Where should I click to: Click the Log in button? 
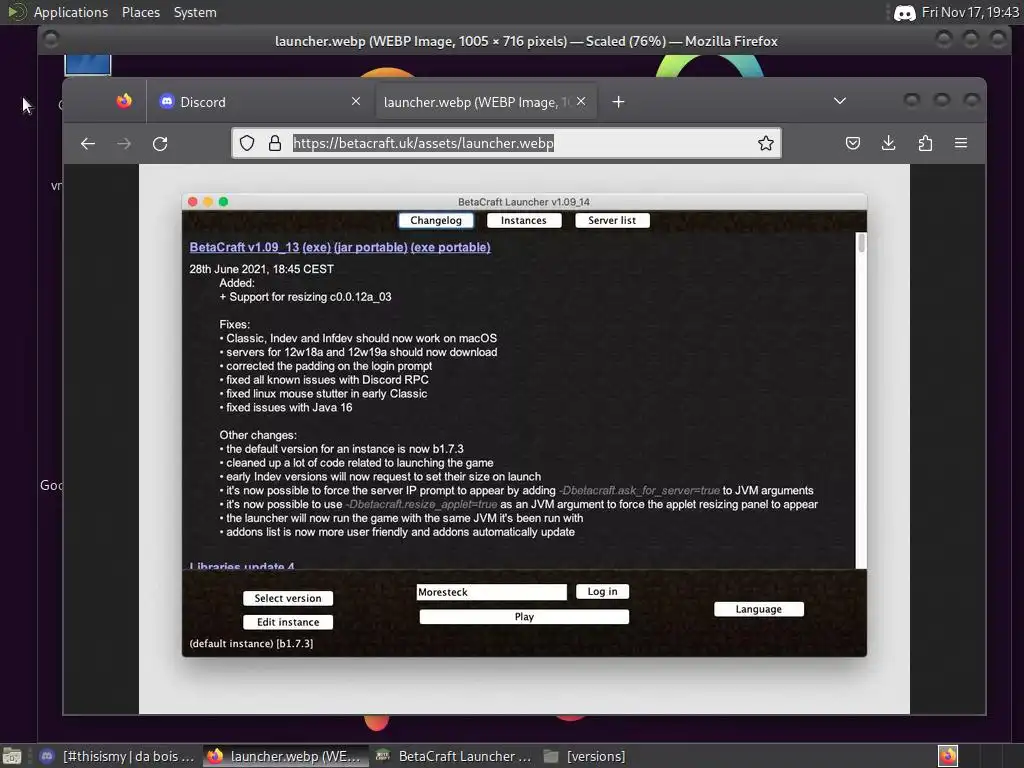tap(602, 592)
